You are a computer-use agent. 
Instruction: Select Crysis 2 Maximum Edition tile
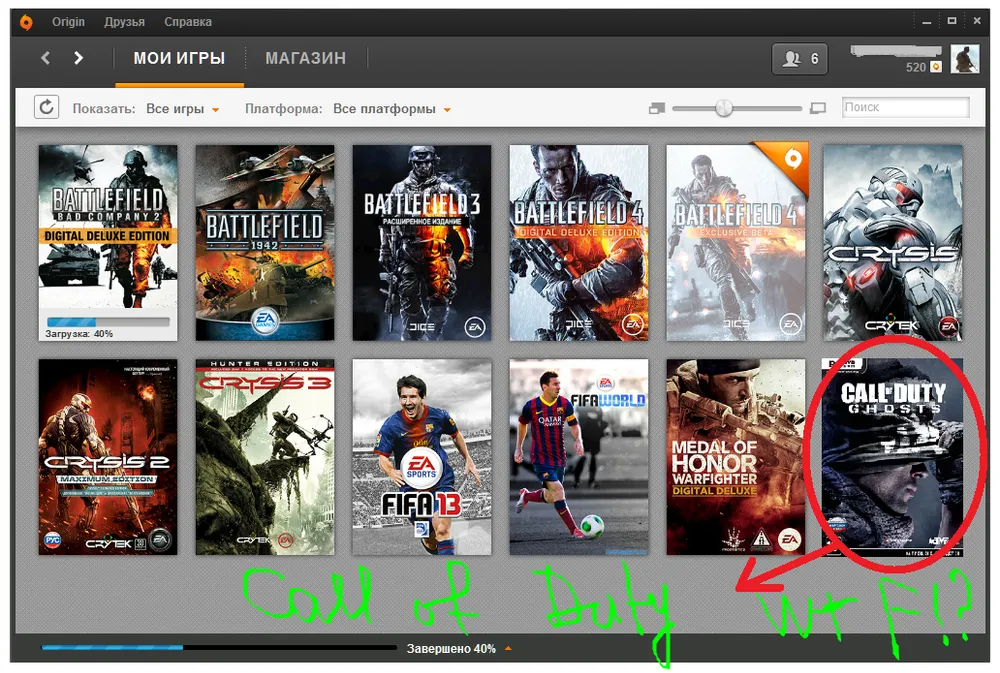[x=108, y=457]
